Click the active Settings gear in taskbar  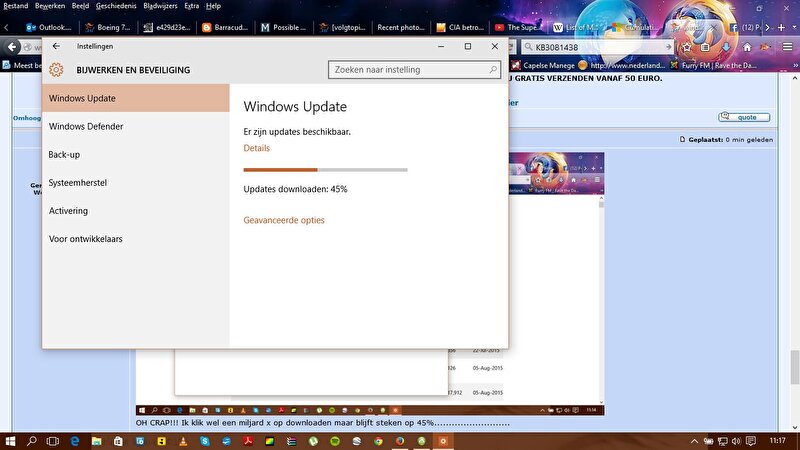[443, 440]
